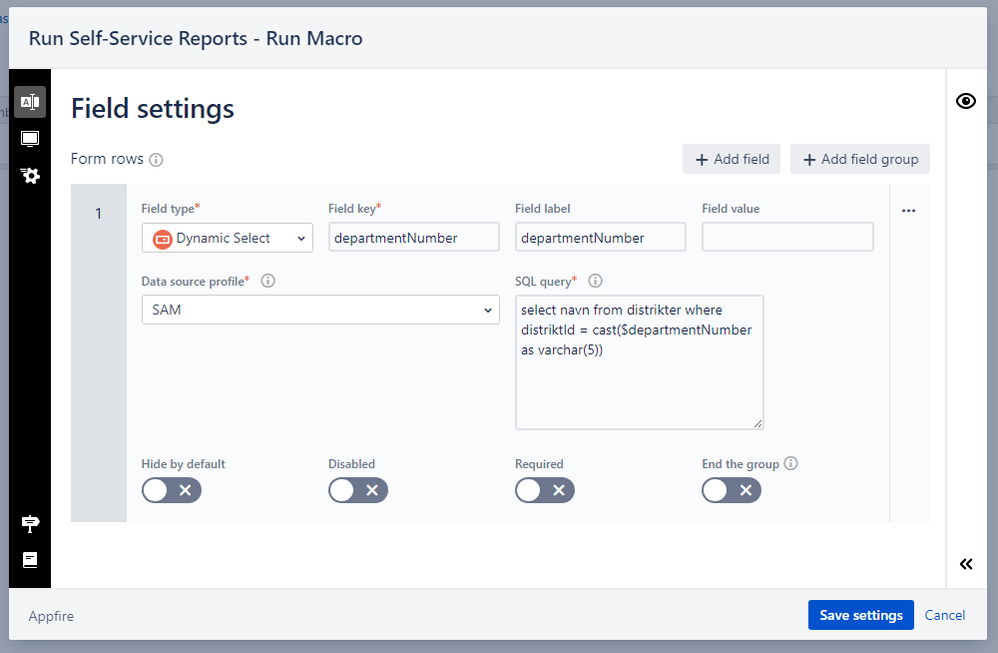
Task: Click the Field key input box
Action: pyautogui.click(x=414, y=237)
